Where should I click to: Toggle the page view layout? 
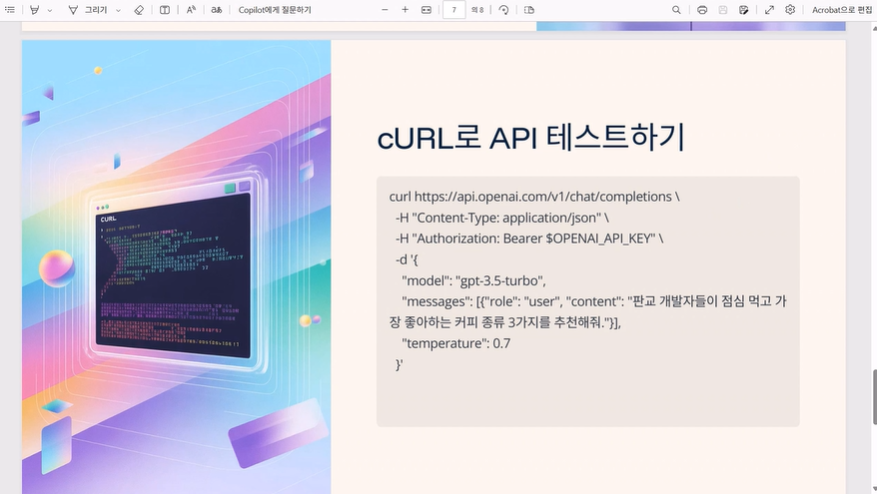[529, 10]
